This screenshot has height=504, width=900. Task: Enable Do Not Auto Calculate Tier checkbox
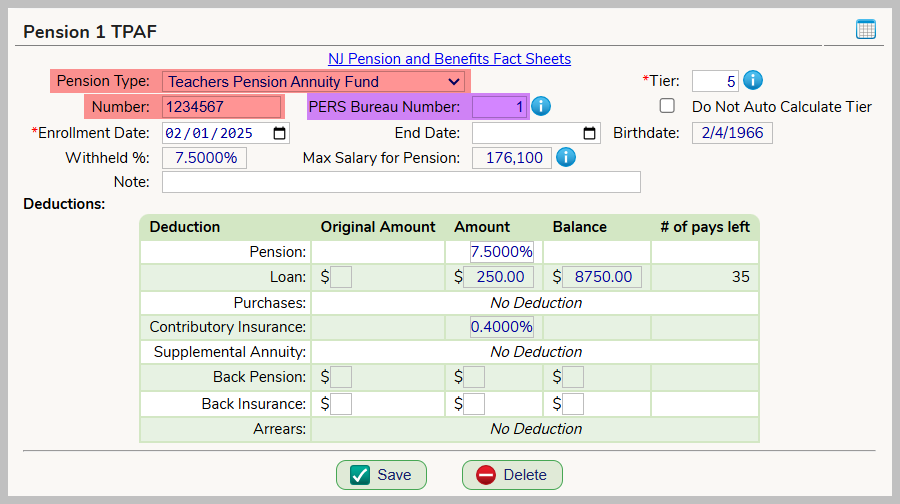point(667,106)
